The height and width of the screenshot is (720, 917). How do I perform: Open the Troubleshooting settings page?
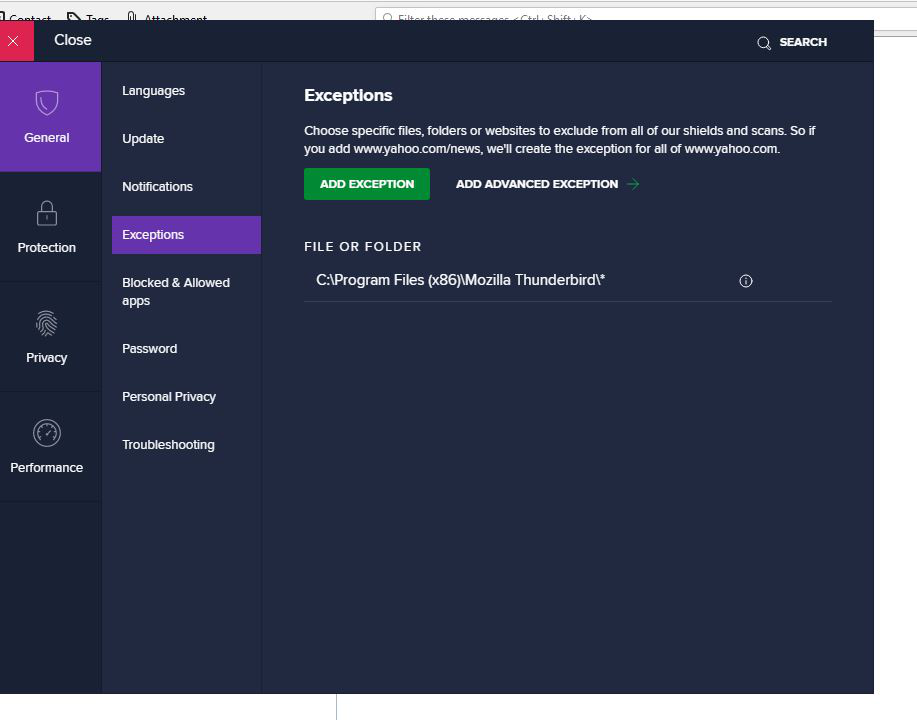pyautogui.click(x=168, y=445)
